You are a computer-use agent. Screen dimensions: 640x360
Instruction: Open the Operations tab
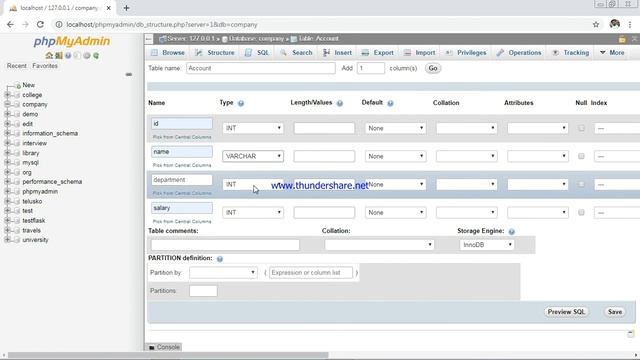(519, 53)
